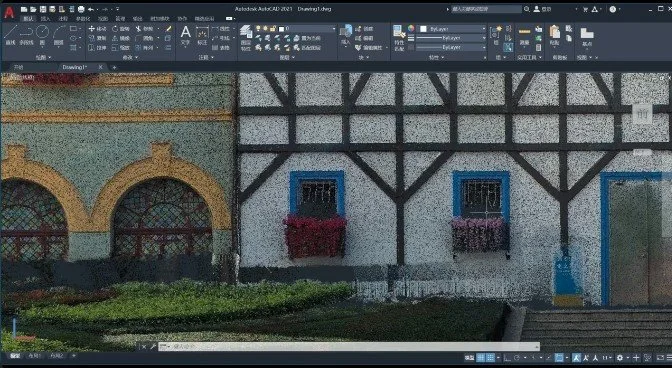
Task: Open the object color wheel swatch
Action: coord(411,29)
